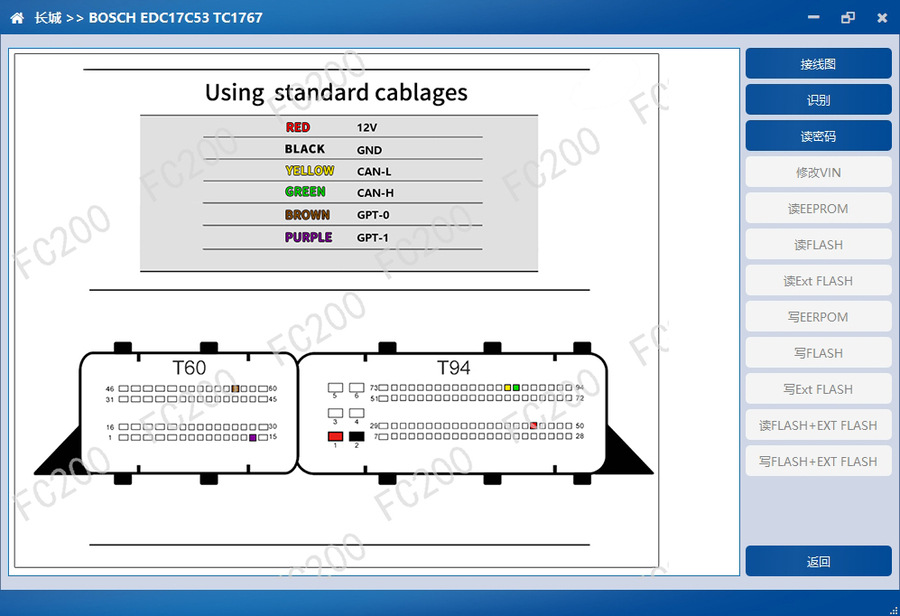Click the CAN-H text in legend
This screenshot has width=900, height=616.
tap(375, 193)
